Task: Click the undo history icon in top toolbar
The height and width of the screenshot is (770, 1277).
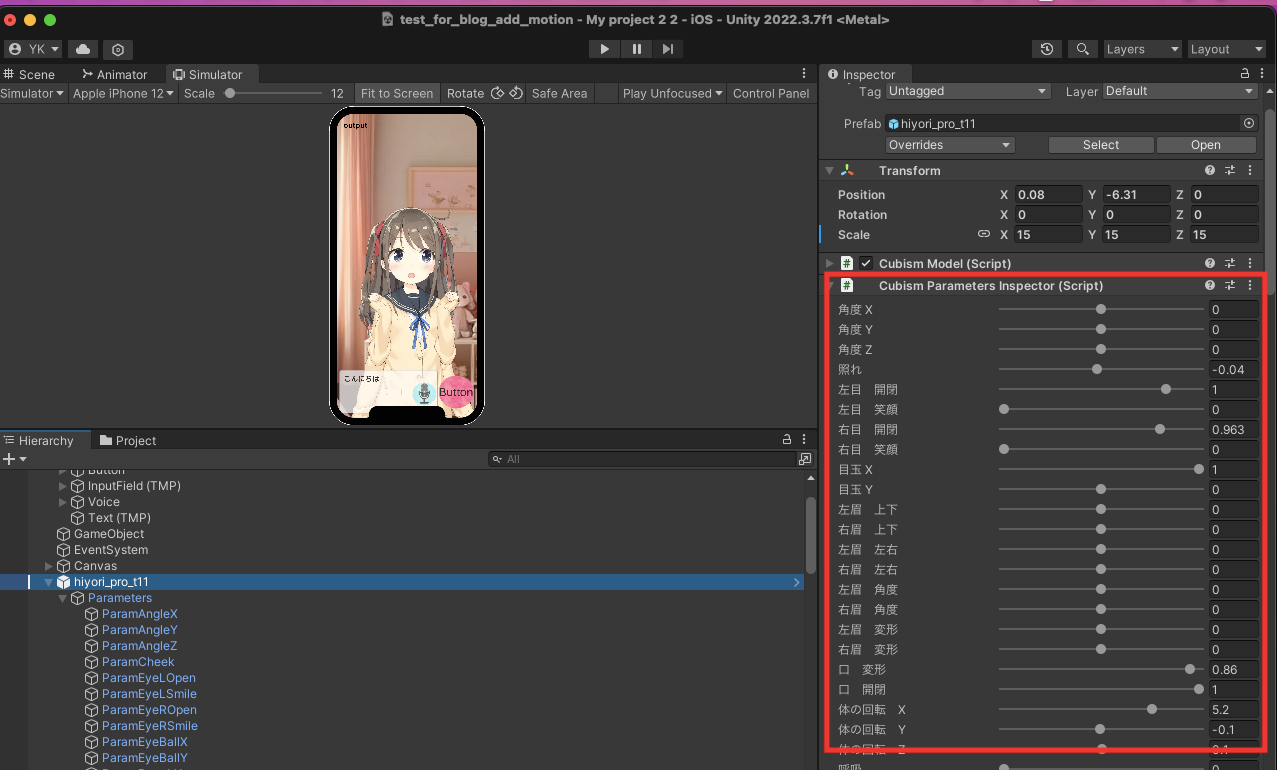Action: tap(1046, 48)
